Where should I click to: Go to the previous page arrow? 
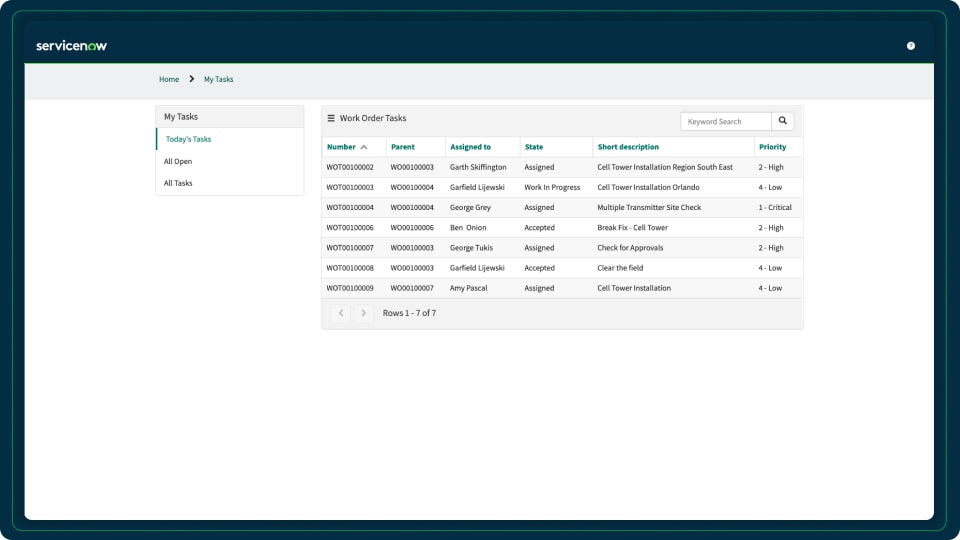[x=341, y=313]
